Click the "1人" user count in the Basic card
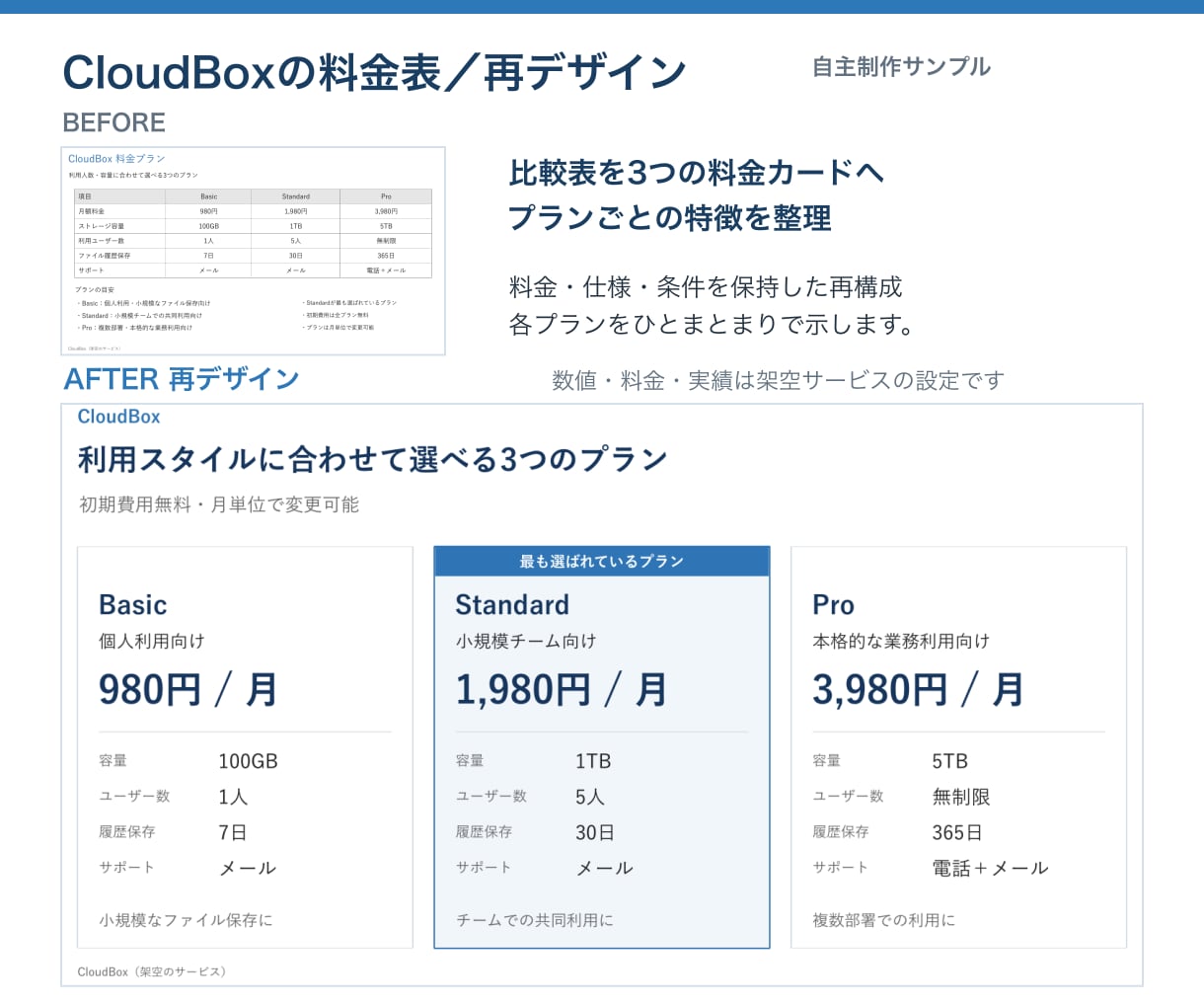The height and width of the screenshot is (1003, 1204). [233, 797]
